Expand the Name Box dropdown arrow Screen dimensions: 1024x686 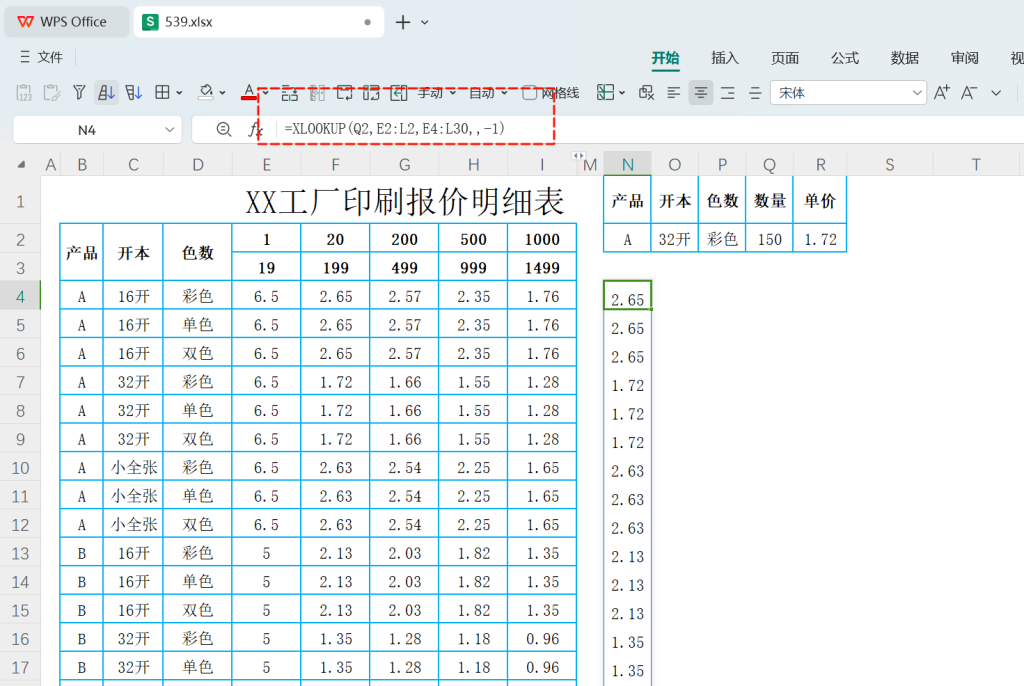[170, 129]
